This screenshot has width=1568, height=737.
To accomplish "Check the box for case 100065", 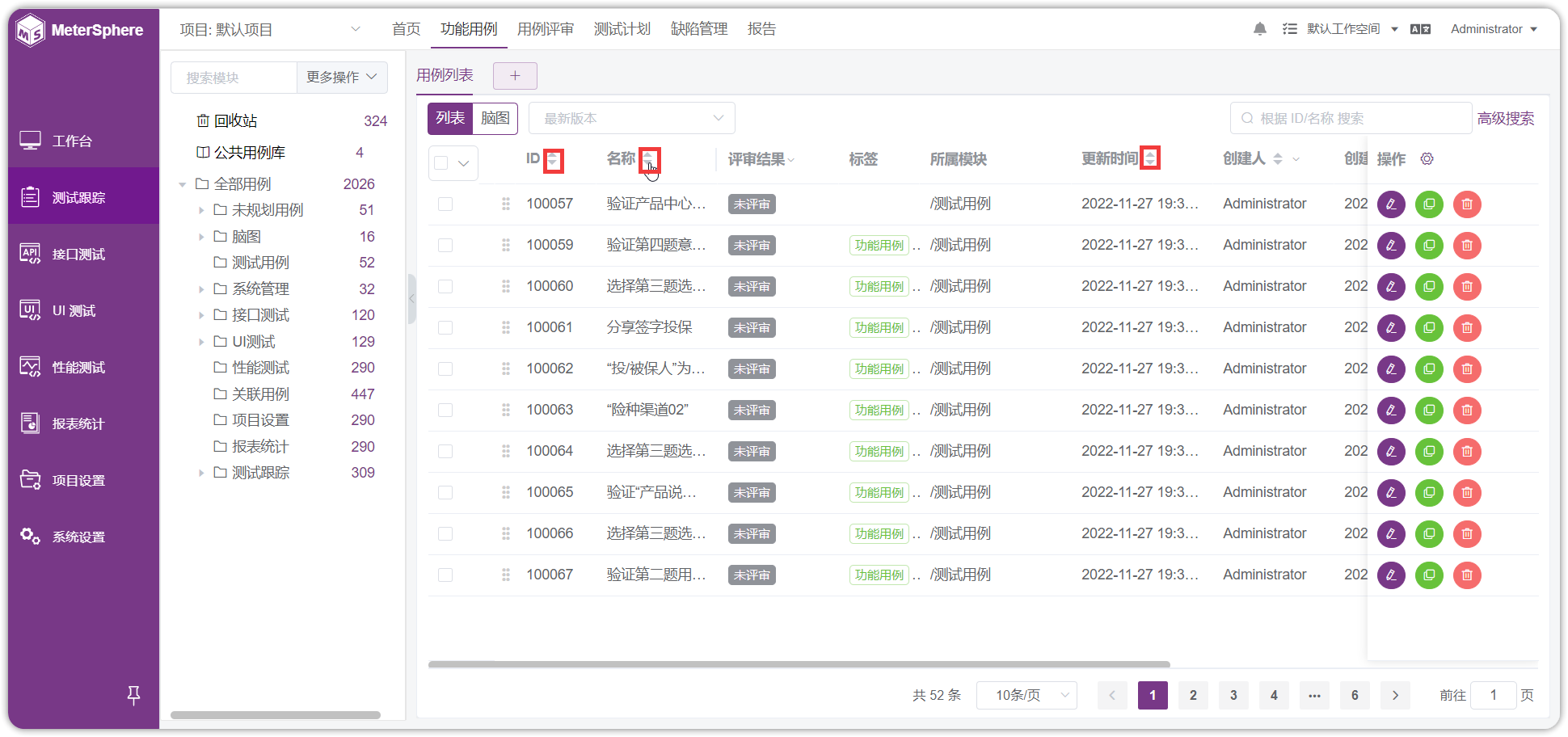I will click(445, 492).
